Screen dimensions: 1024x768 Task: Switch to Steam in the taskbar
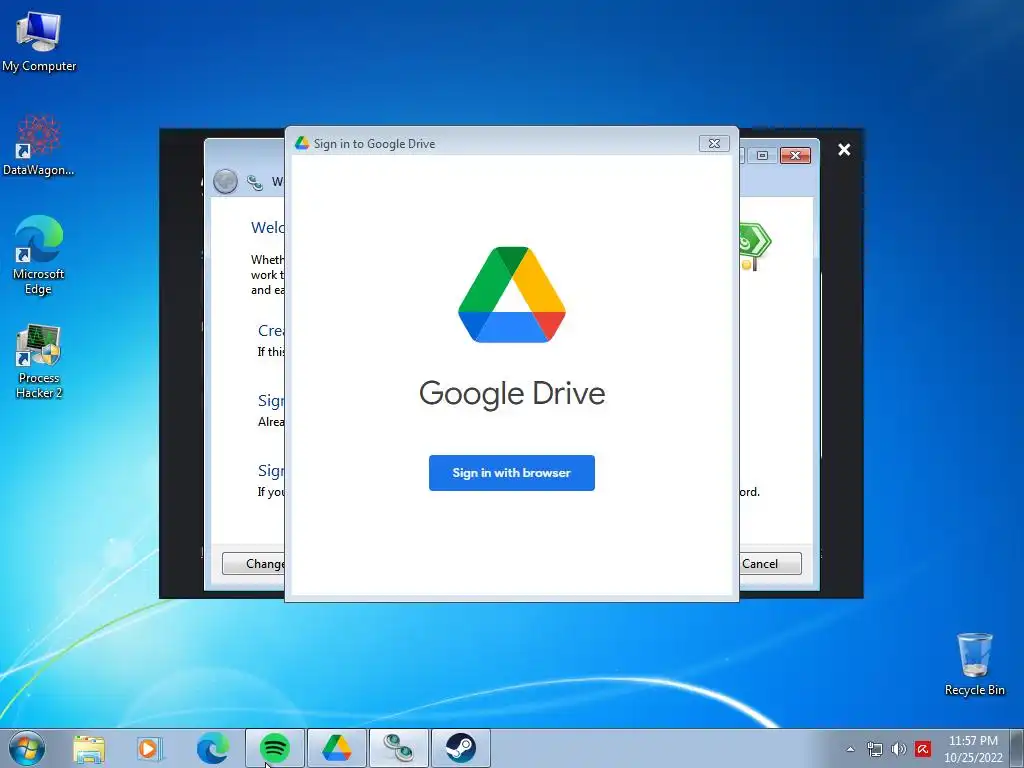pyautogui.click(x=461, y=748)
